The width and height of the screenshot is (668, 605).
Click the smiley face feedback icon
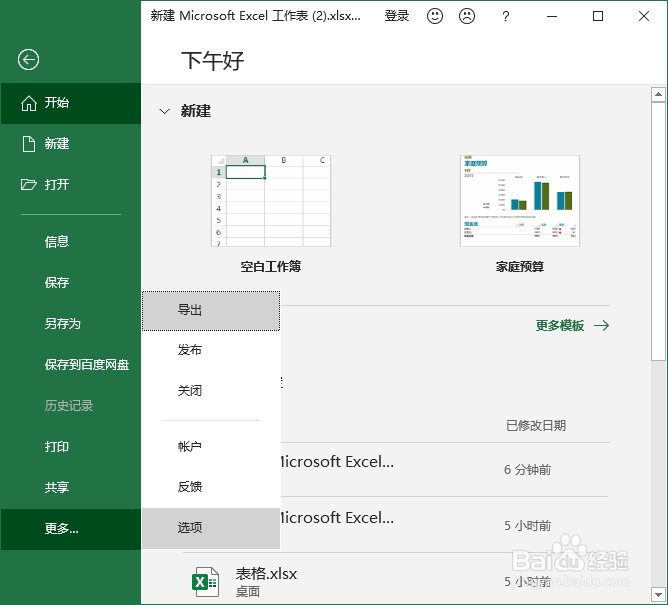coord(435,16)
